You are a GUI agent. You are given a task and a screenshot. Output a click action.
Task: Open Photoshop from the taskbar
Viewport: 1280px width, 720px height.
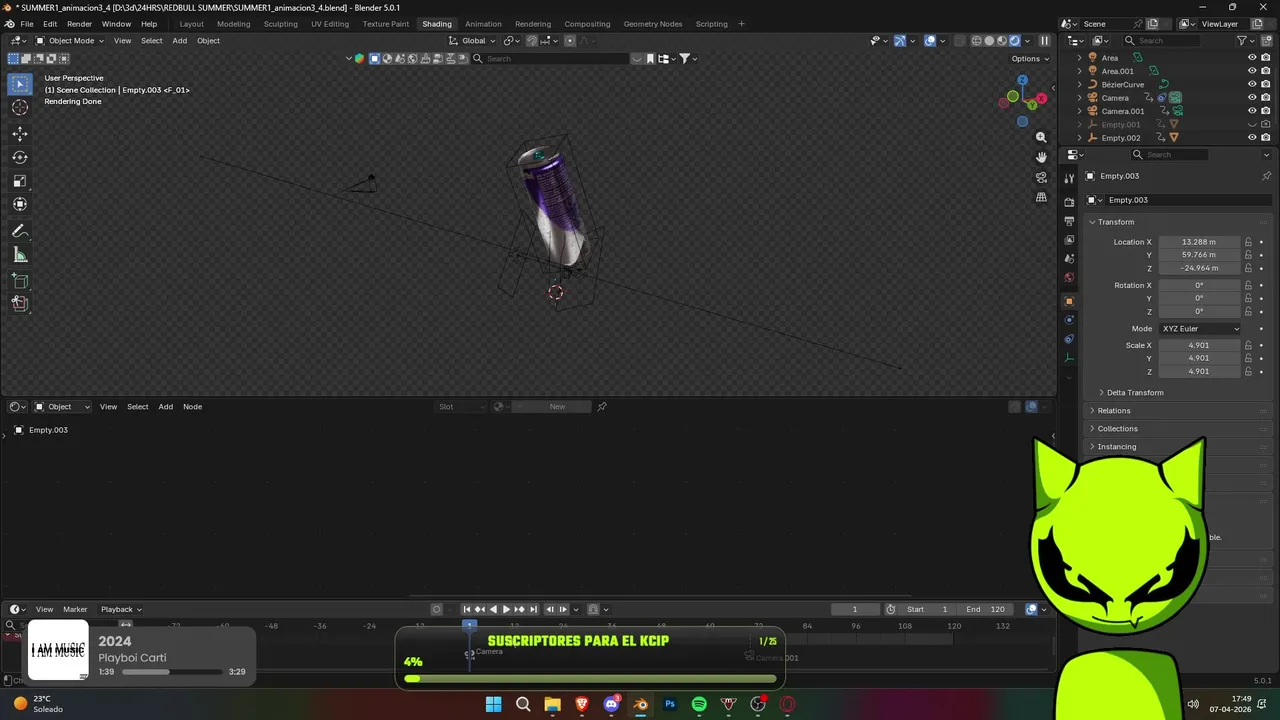point(670,704)
